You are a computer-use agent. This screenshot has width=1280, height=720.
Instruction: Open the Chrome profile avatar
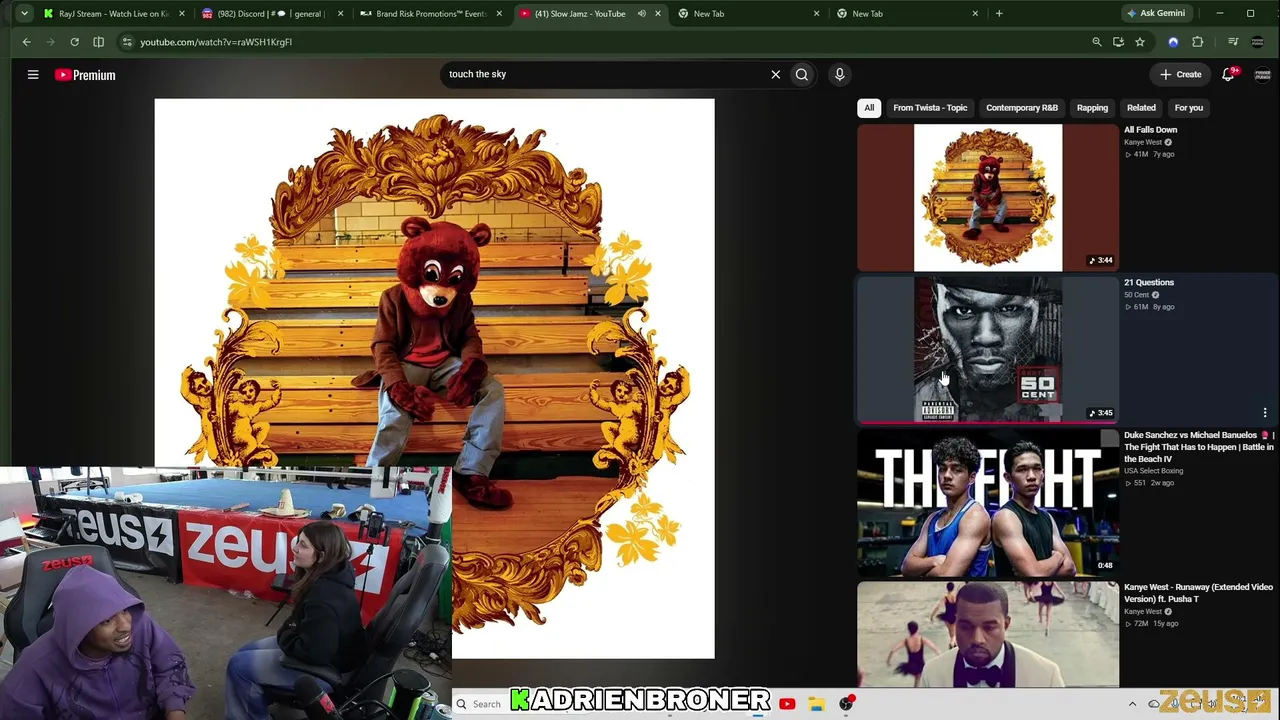(1258, 42)
